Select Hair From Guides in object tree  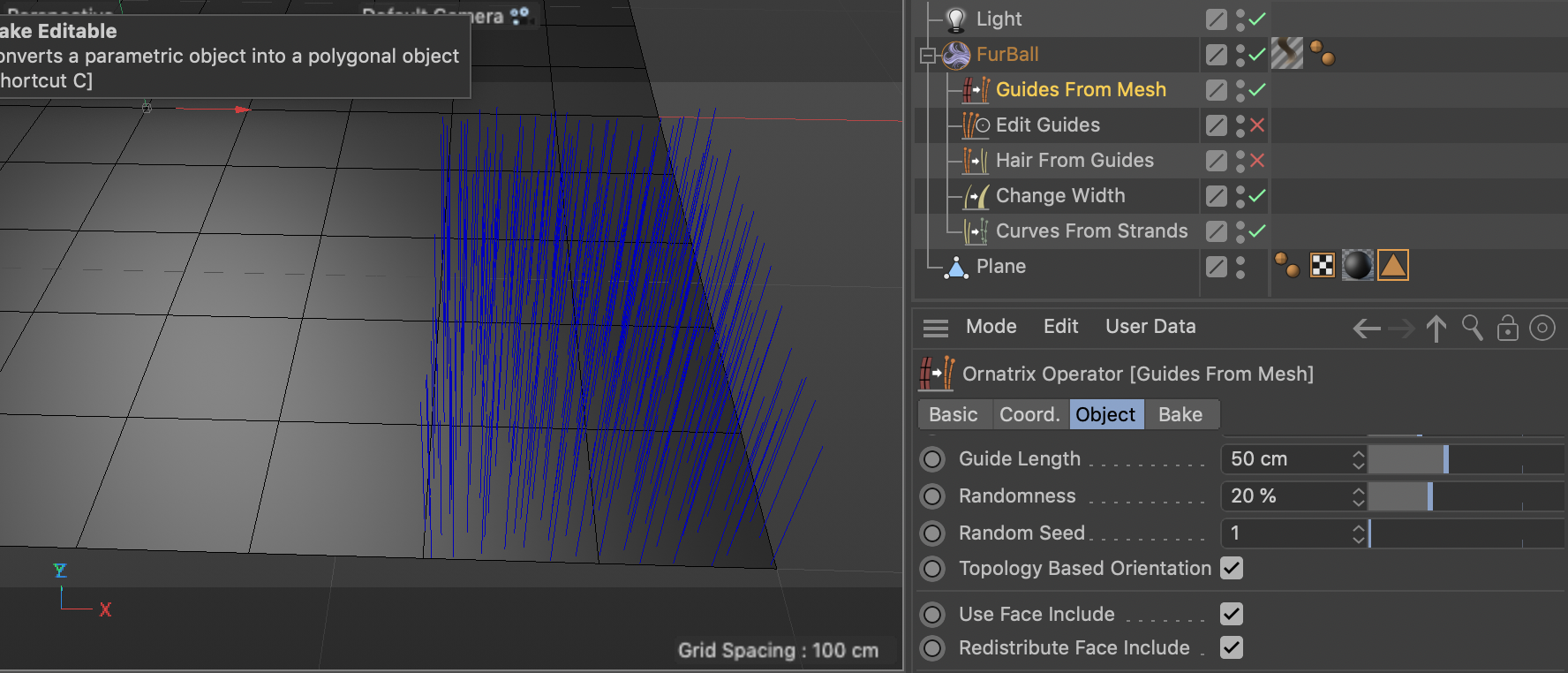pyautogui.click(x=1074, y=161)
